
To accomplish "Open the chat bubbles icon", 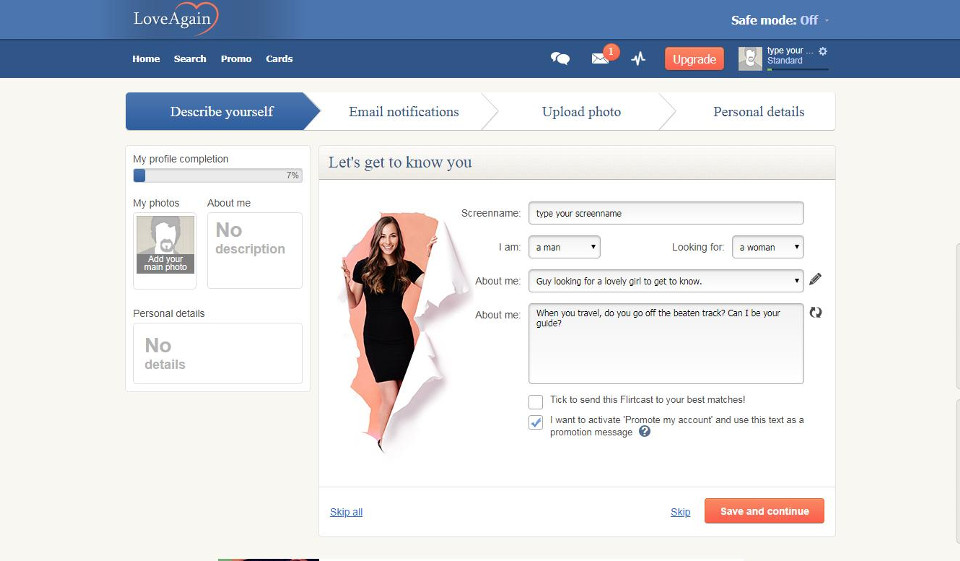I will [560, 59].
